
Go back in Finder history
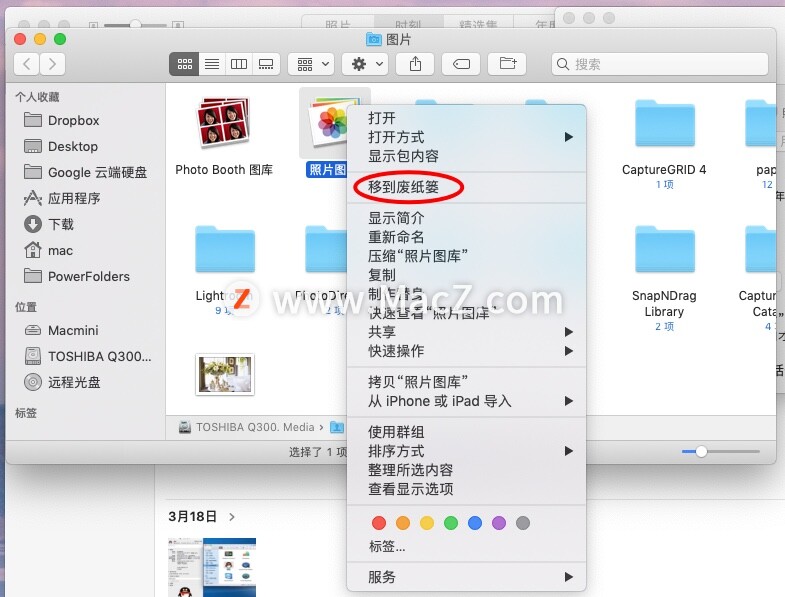pyautogui.click(x=27, y=64)
